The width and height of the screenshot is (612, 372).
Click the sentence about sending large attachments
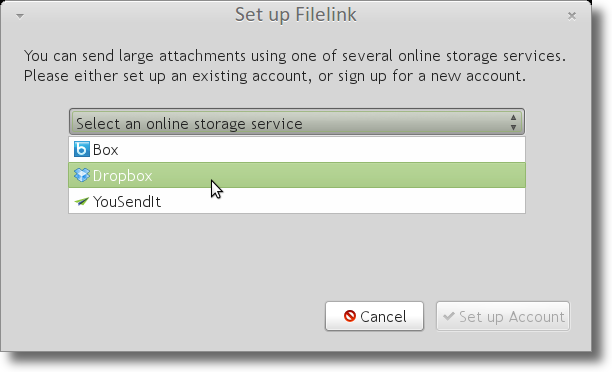pos(295,56)
